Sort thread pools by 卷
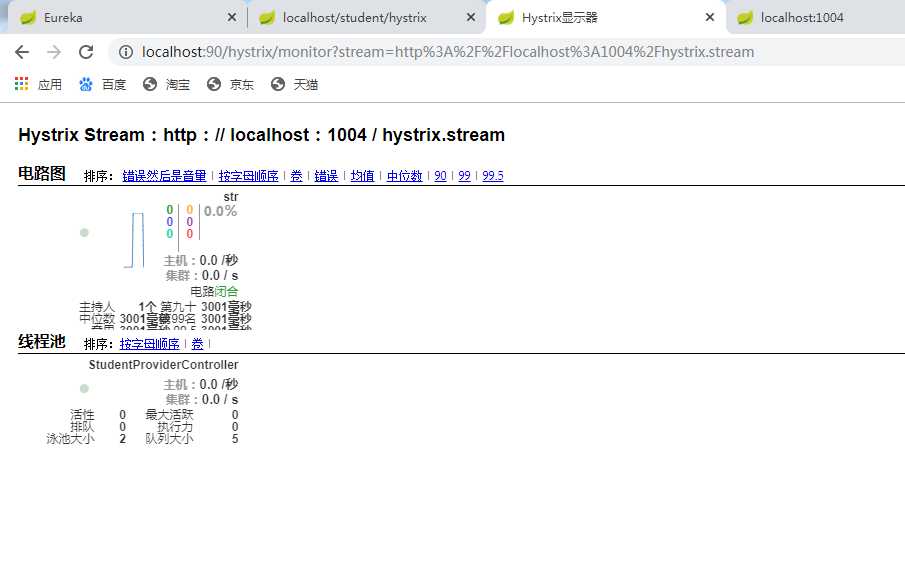The height and width of the screenshot is (584, 905). click(x=197, y=344)
